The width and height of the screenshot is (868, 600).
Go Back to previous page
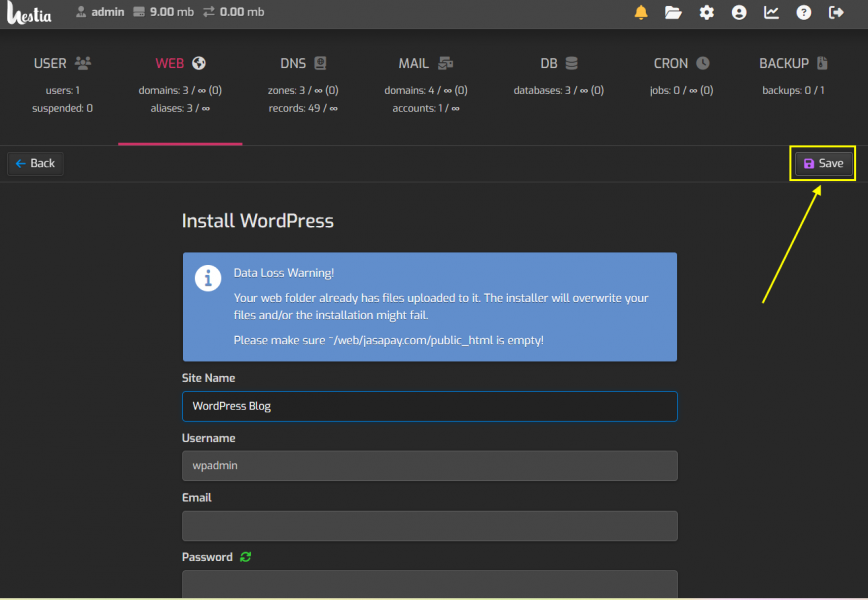click(x=35, y=163)
